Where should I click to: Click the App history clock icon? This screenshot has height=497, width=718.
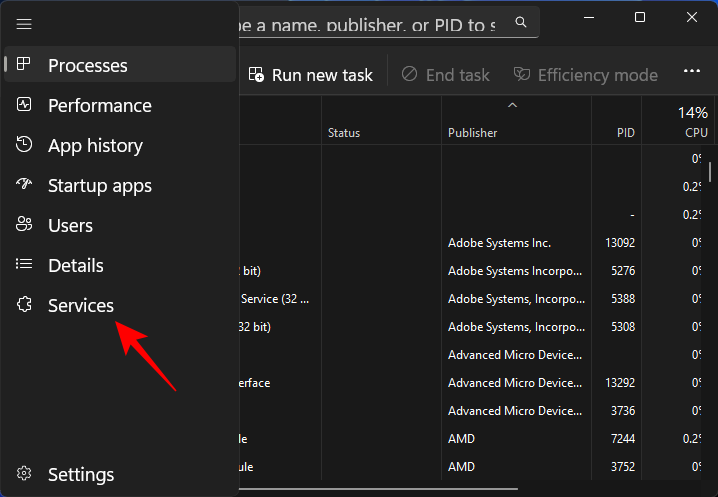tap(25, 145)
